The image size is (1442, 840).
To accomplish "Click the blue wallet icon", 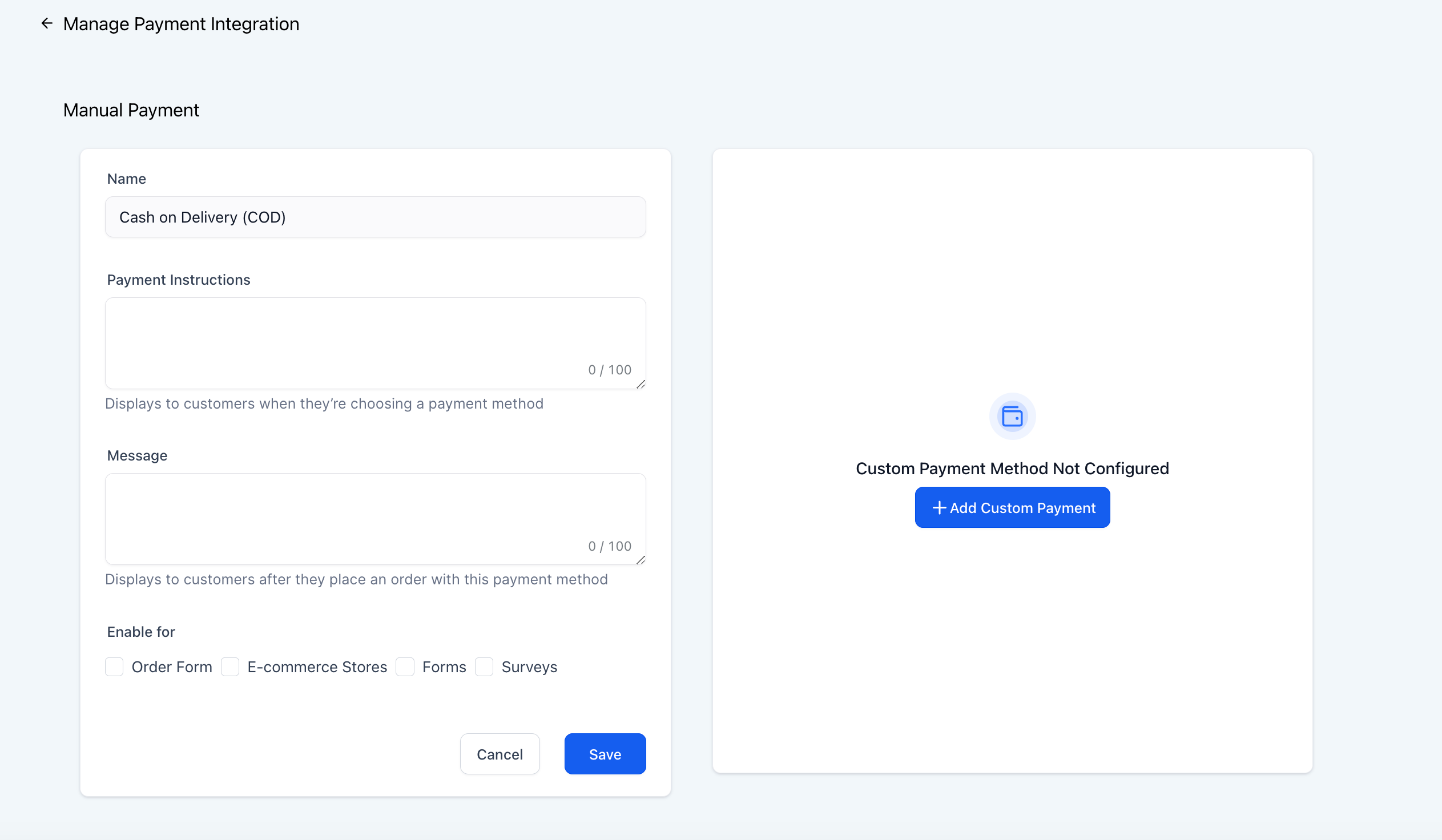I will coord(1012,416).
